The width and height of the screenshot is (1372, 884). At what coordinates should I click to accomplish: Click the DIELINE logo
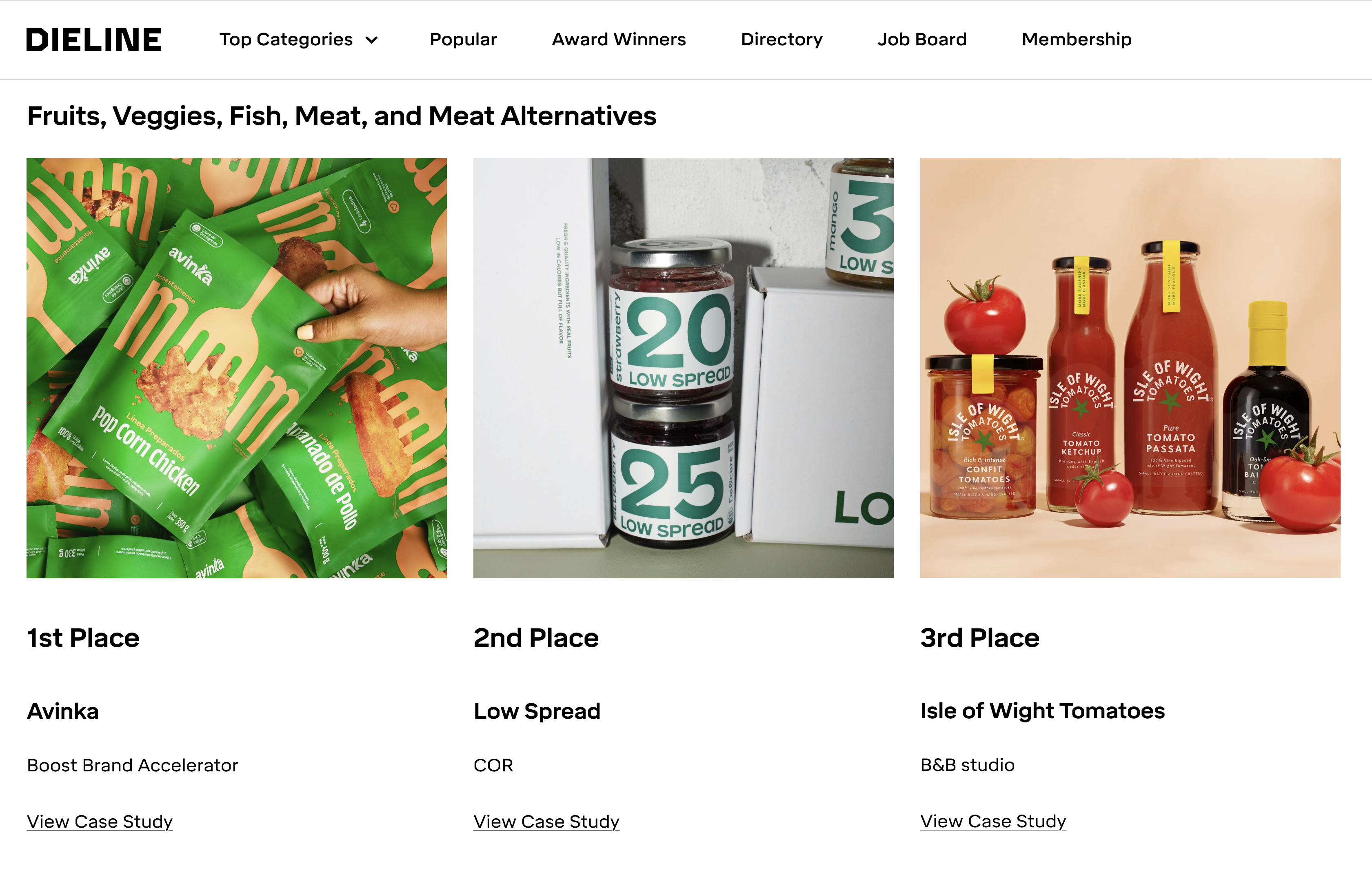click(x=94, y=40)
